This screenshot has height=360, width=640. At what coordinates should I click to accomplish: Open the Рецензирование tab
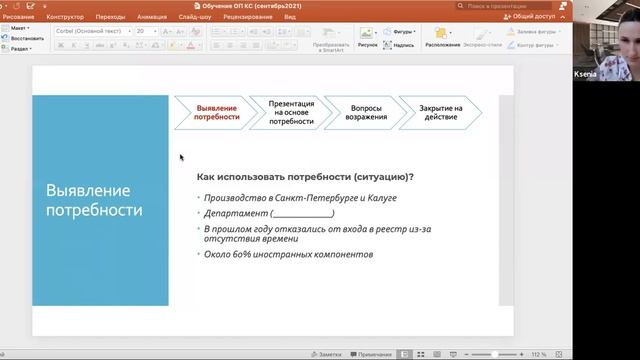tap(248, 17)
